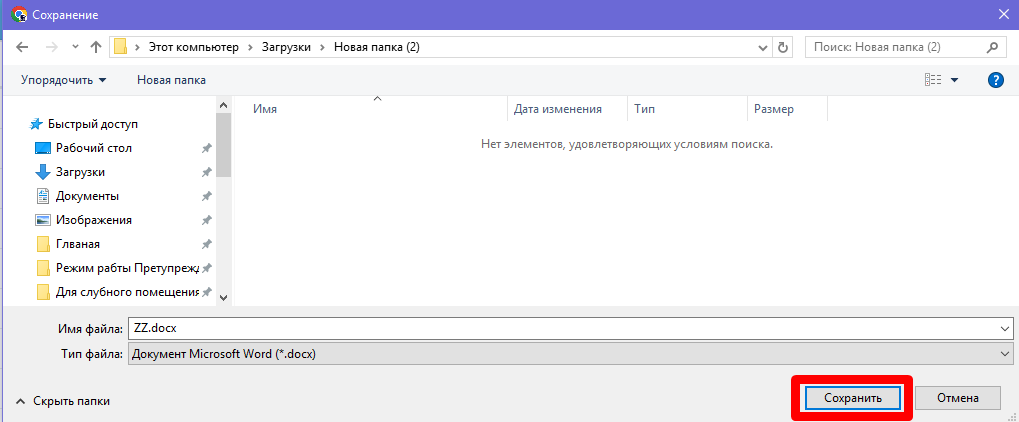
Task: Refresh the current folder view
Action: coord(783,47)
